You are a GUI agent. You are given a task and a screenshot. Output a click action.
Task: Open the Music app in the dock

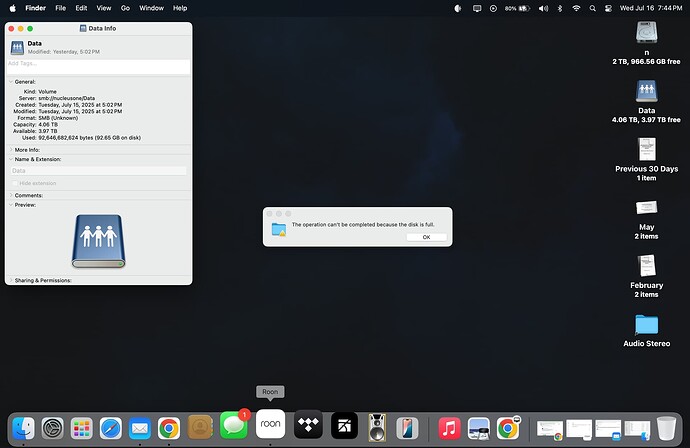click(449, 428)
